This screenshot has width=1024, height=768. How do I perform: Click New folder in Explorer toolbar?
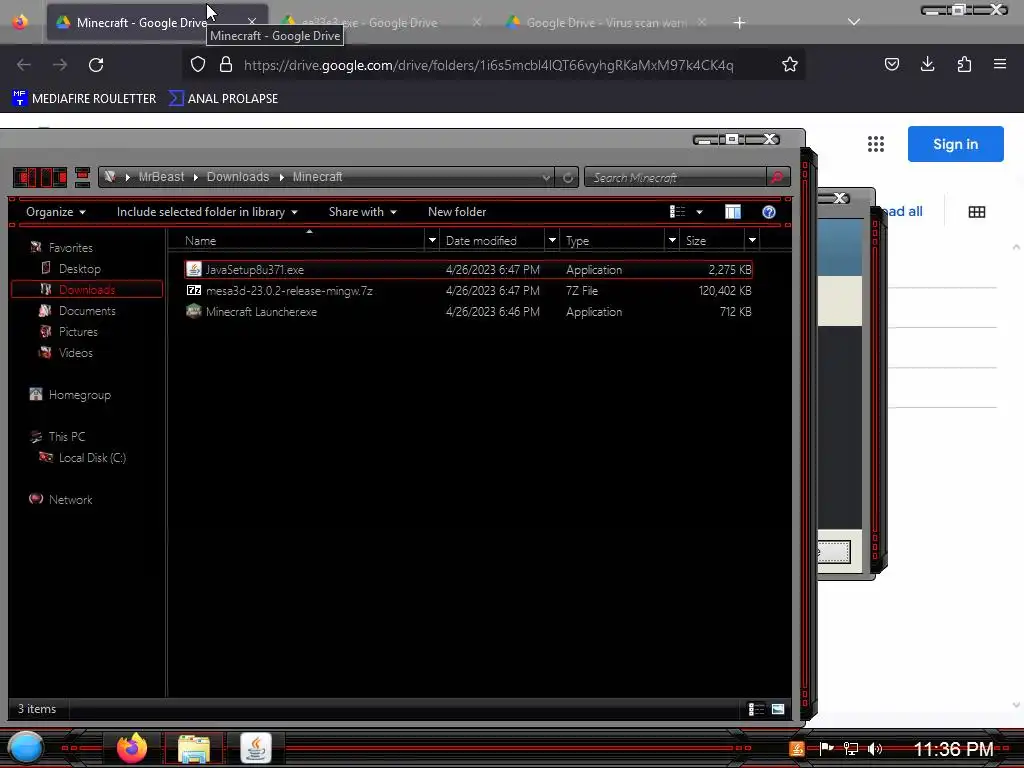457,212
